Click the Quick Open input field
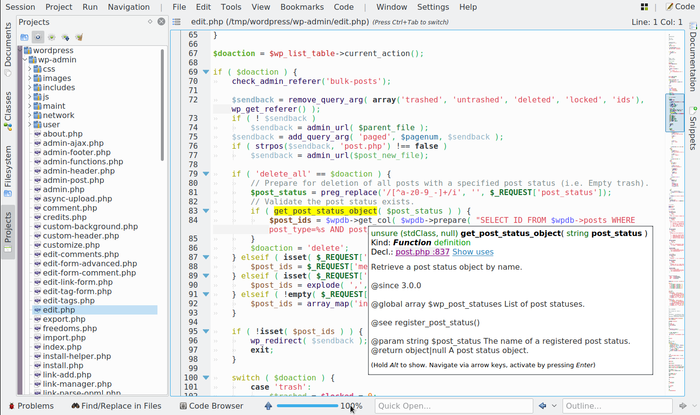This screenshot has width=700, height=415. pos(451,406)
